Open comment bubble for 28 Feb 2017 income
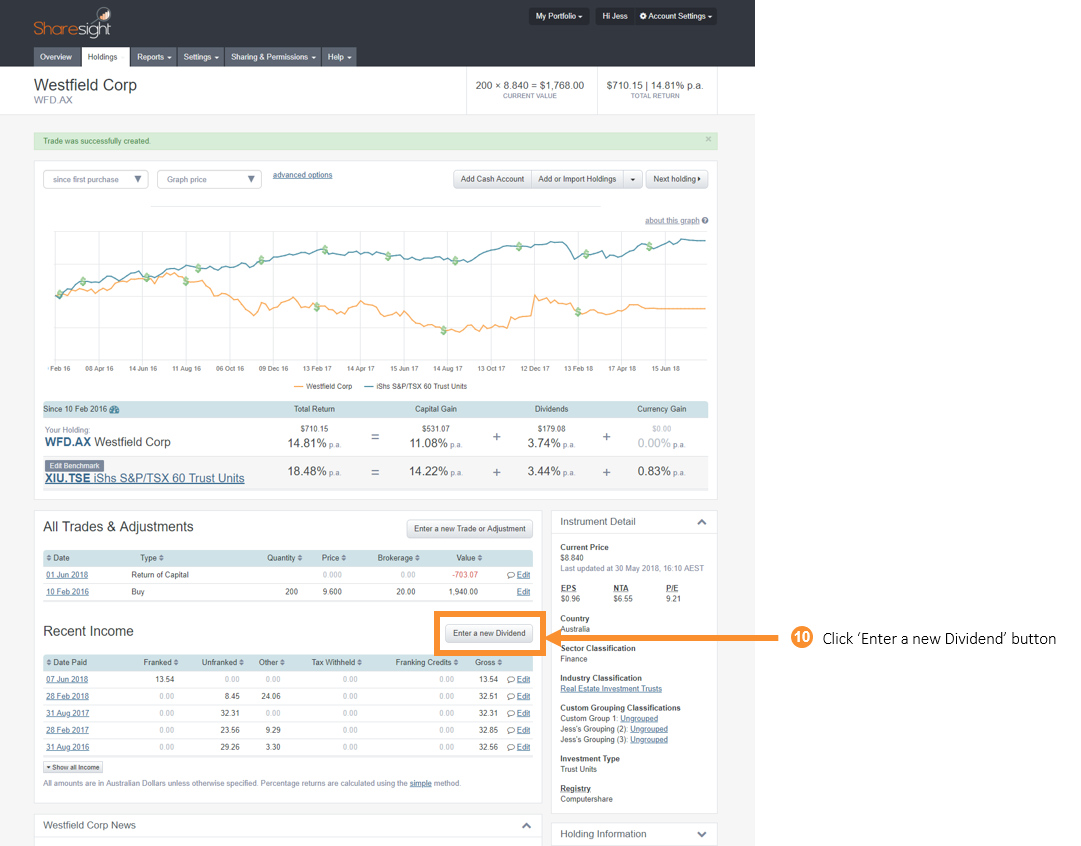 point(511,730)
